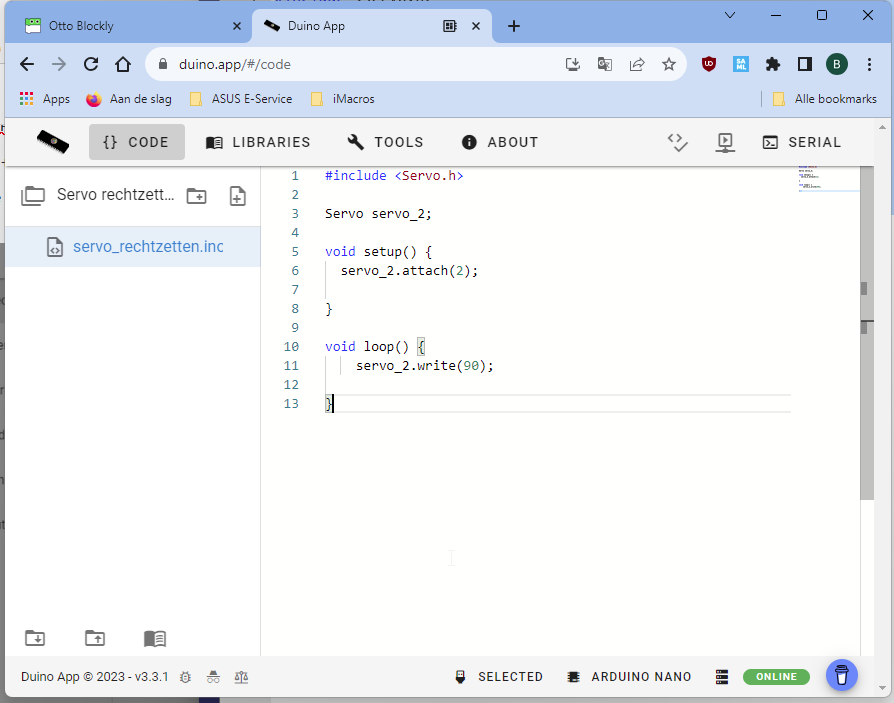Click the green ONLINE server status badge
This screenshot has width=894, height=703.
point(776,677)
